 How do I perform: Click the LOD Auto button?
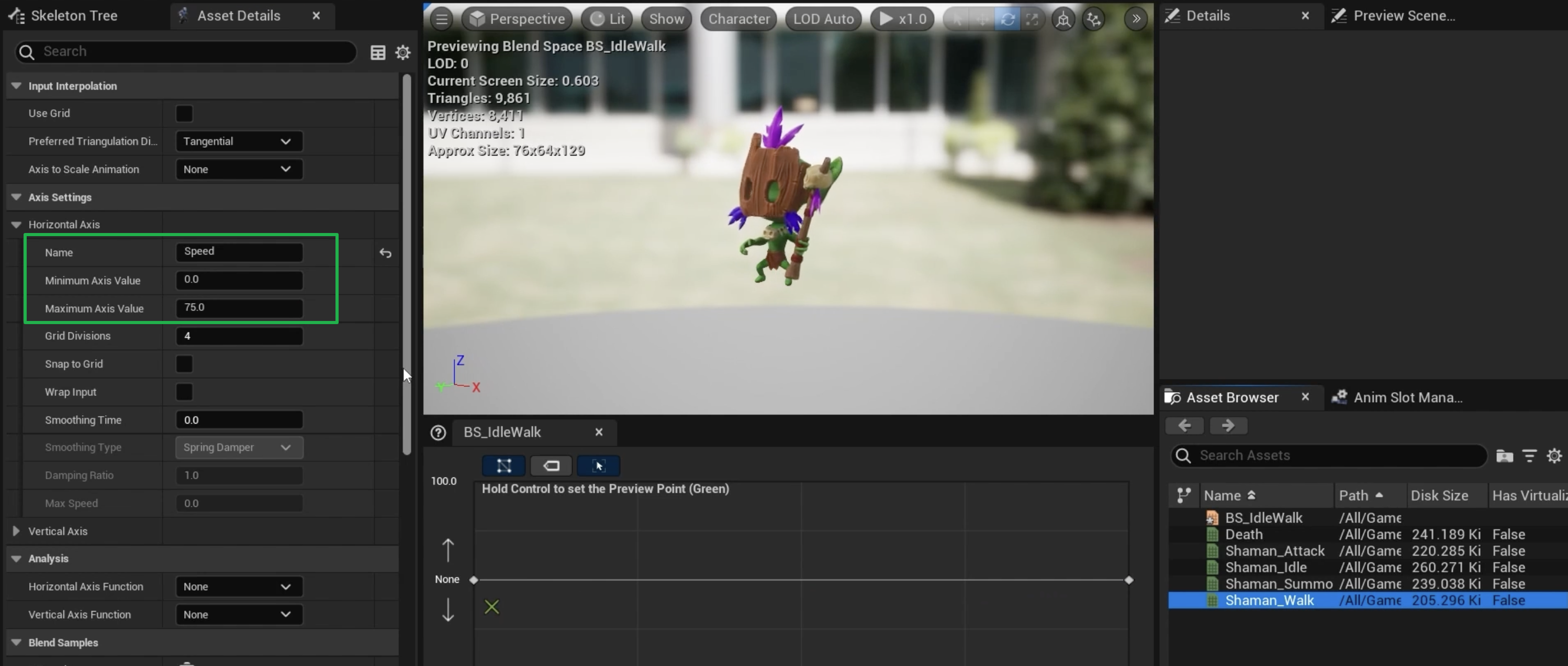[823, 19]
